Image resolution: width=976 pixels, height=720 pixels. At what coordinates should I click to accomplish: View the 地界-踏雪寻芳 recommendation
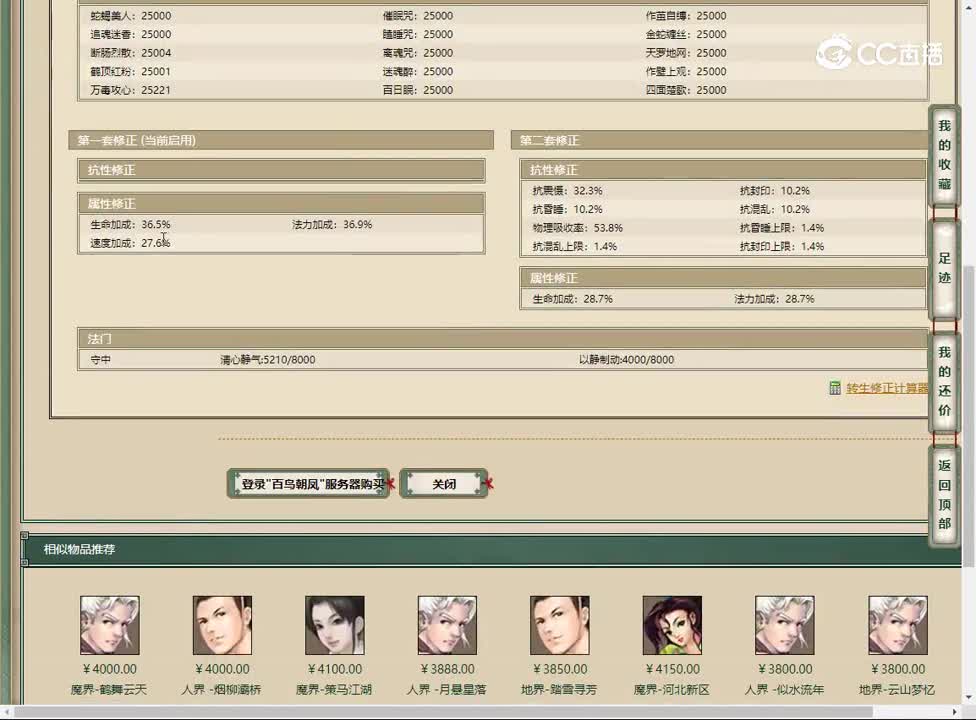click(x=559, y=624)
